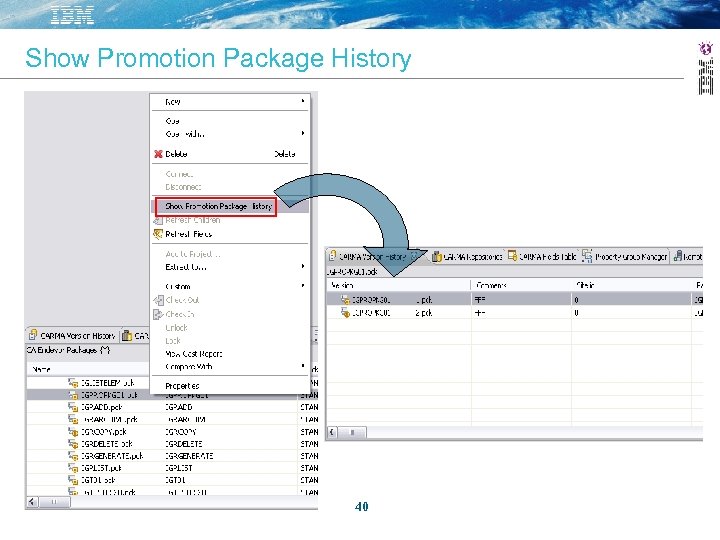Select the IGPADD.pck row

pyautogui.click(x=172, y=407)
